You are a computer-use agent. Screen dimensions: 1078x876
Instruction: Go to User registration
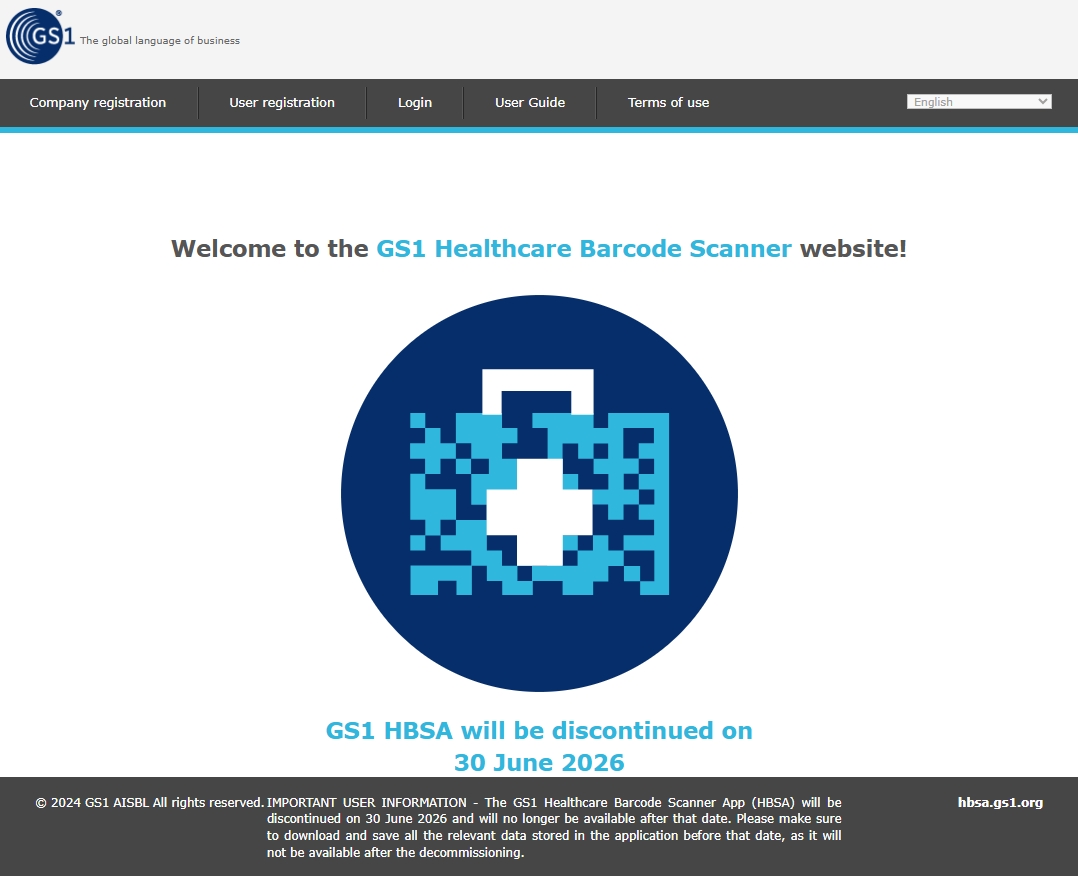(x=282, y=102)
